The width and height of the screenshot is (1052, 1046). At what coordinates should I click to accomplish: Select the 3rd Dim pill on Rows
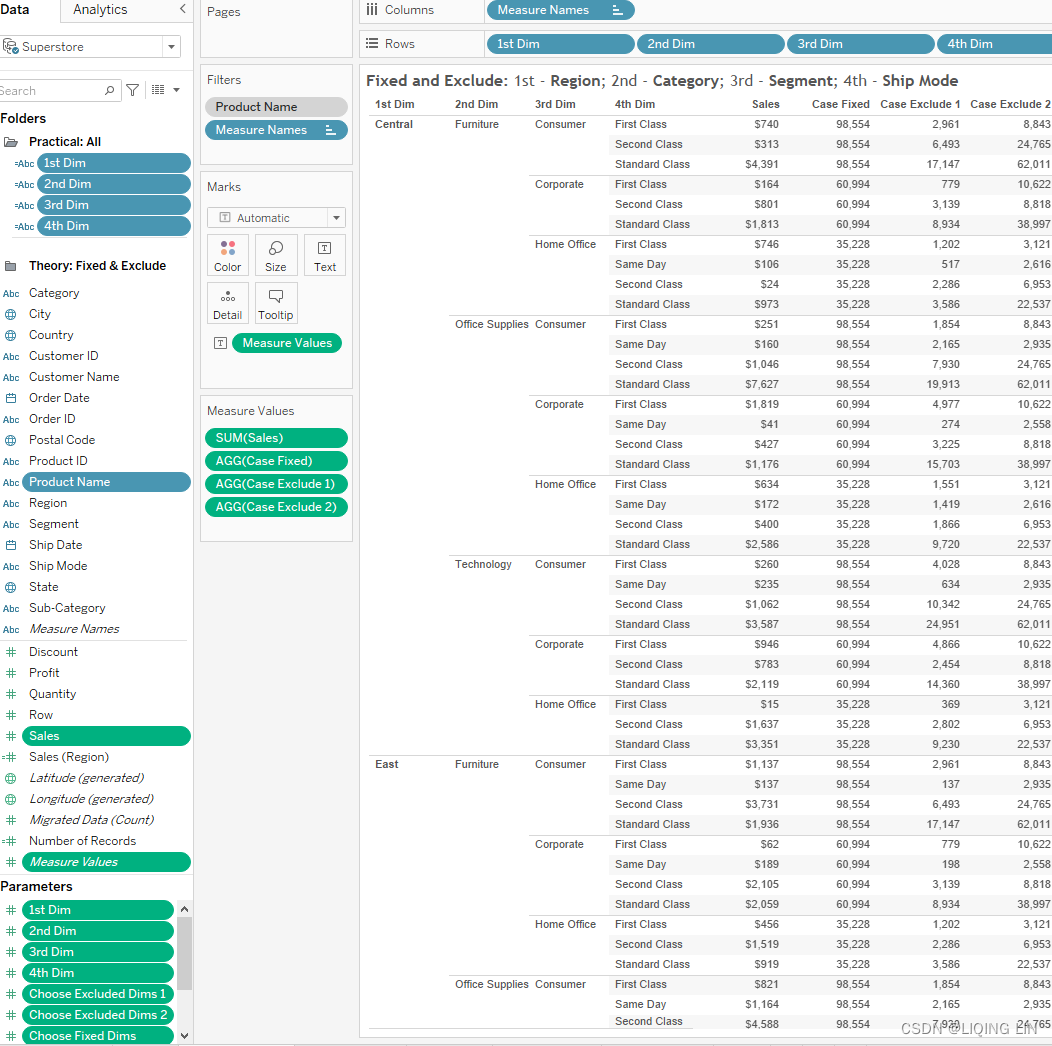tap(861, 44)
